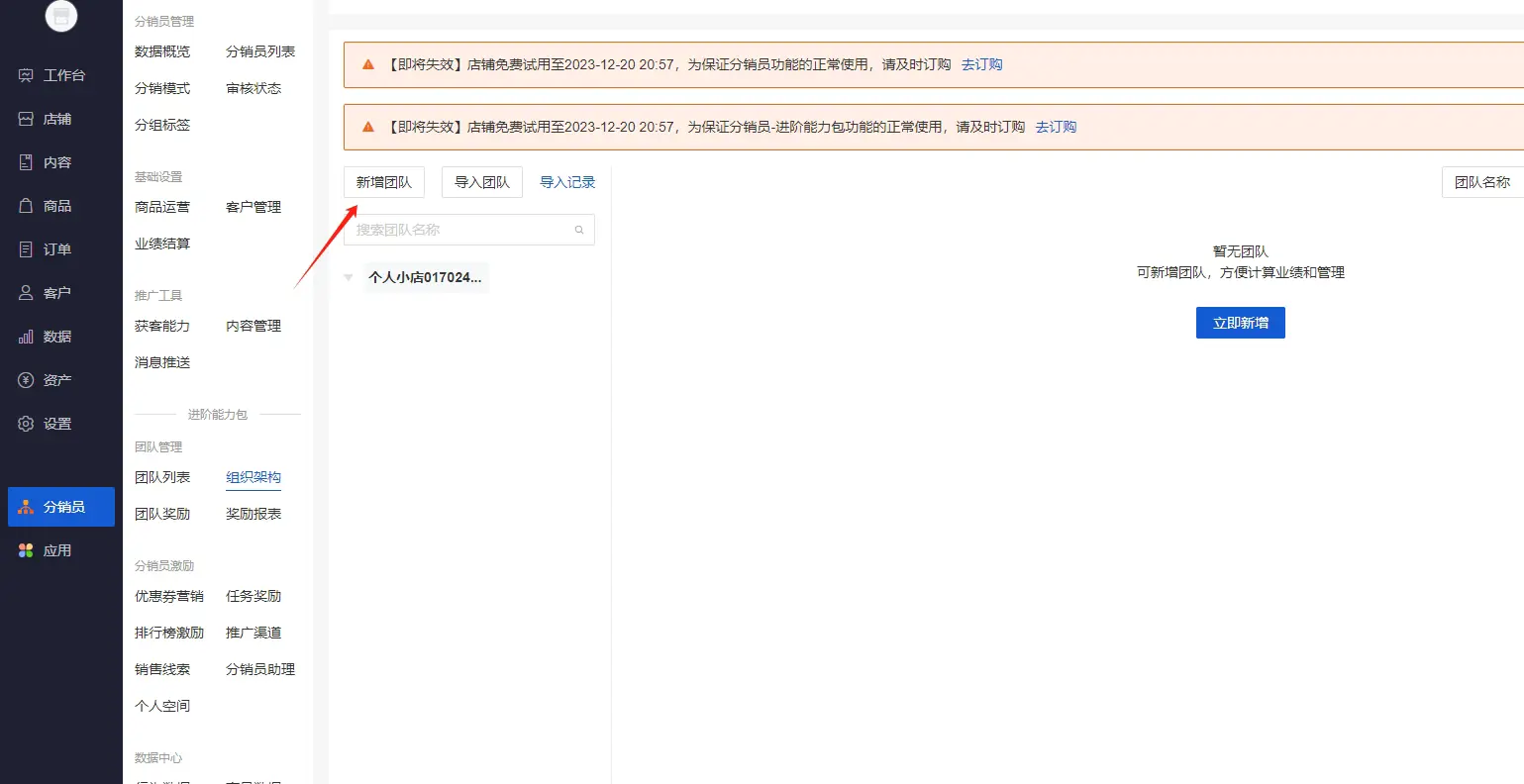Open the 店铺 shop icon in sidebar
Image resolution: width=1524 pixels, height=784 pixels.
click(27, 119)
